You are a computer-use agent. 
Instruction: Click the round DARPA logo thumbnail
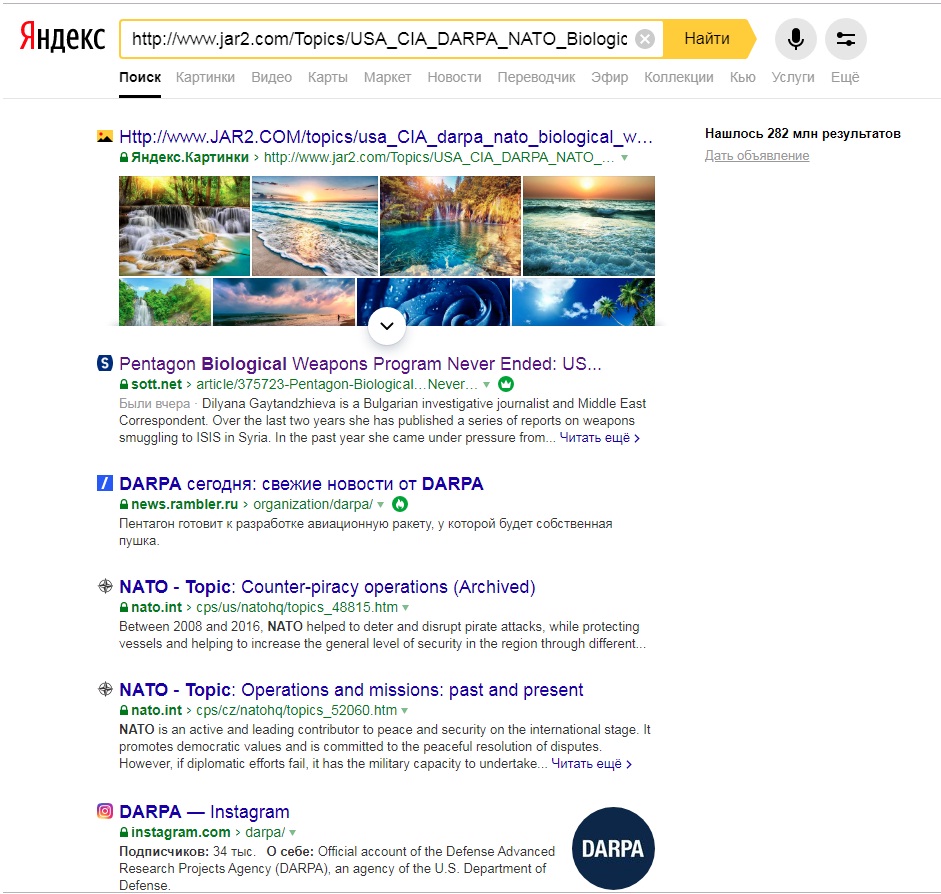[613, 848]
